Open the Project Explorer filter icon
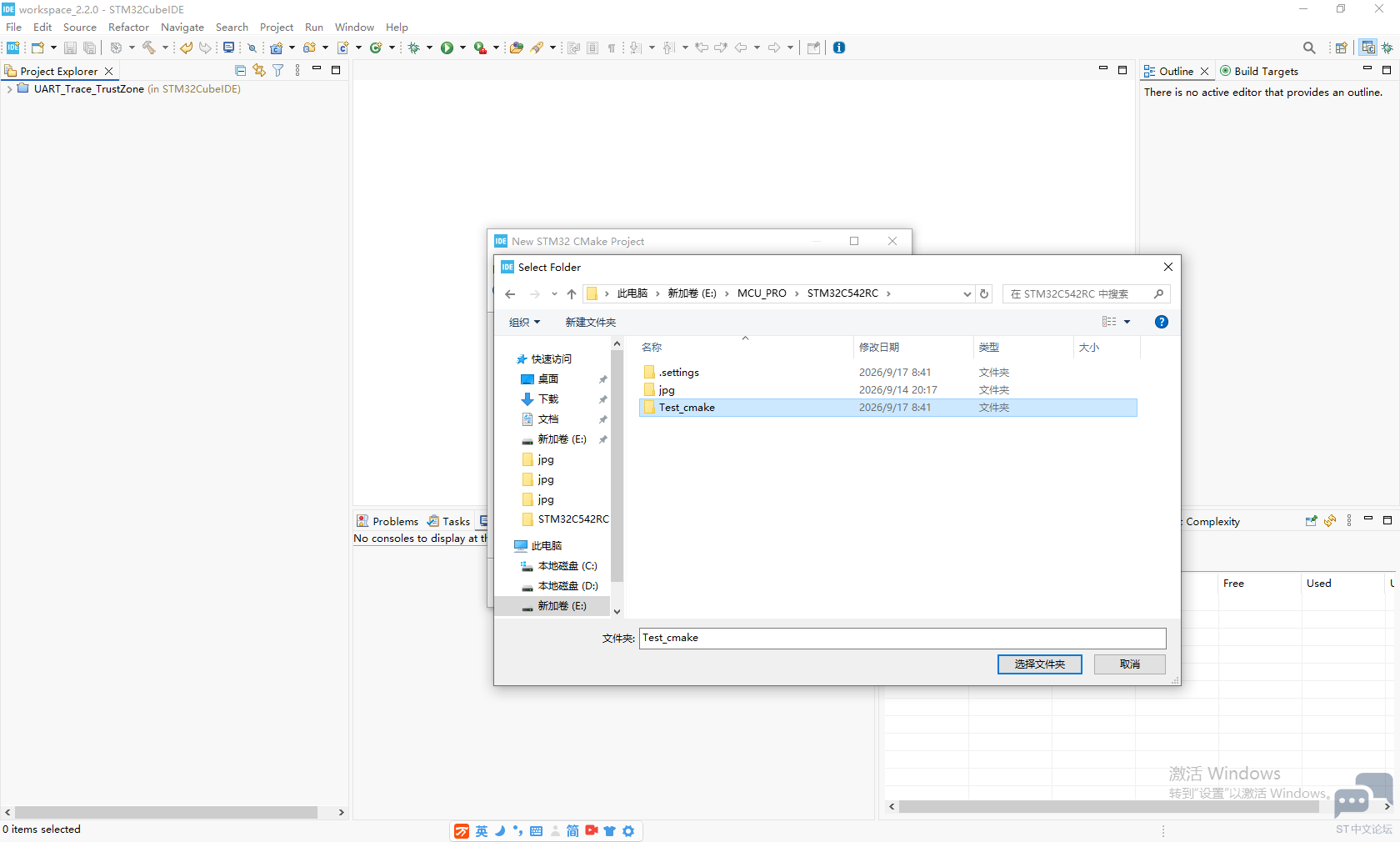Viewport: 1400px width, 842px height. coord(278,71)
